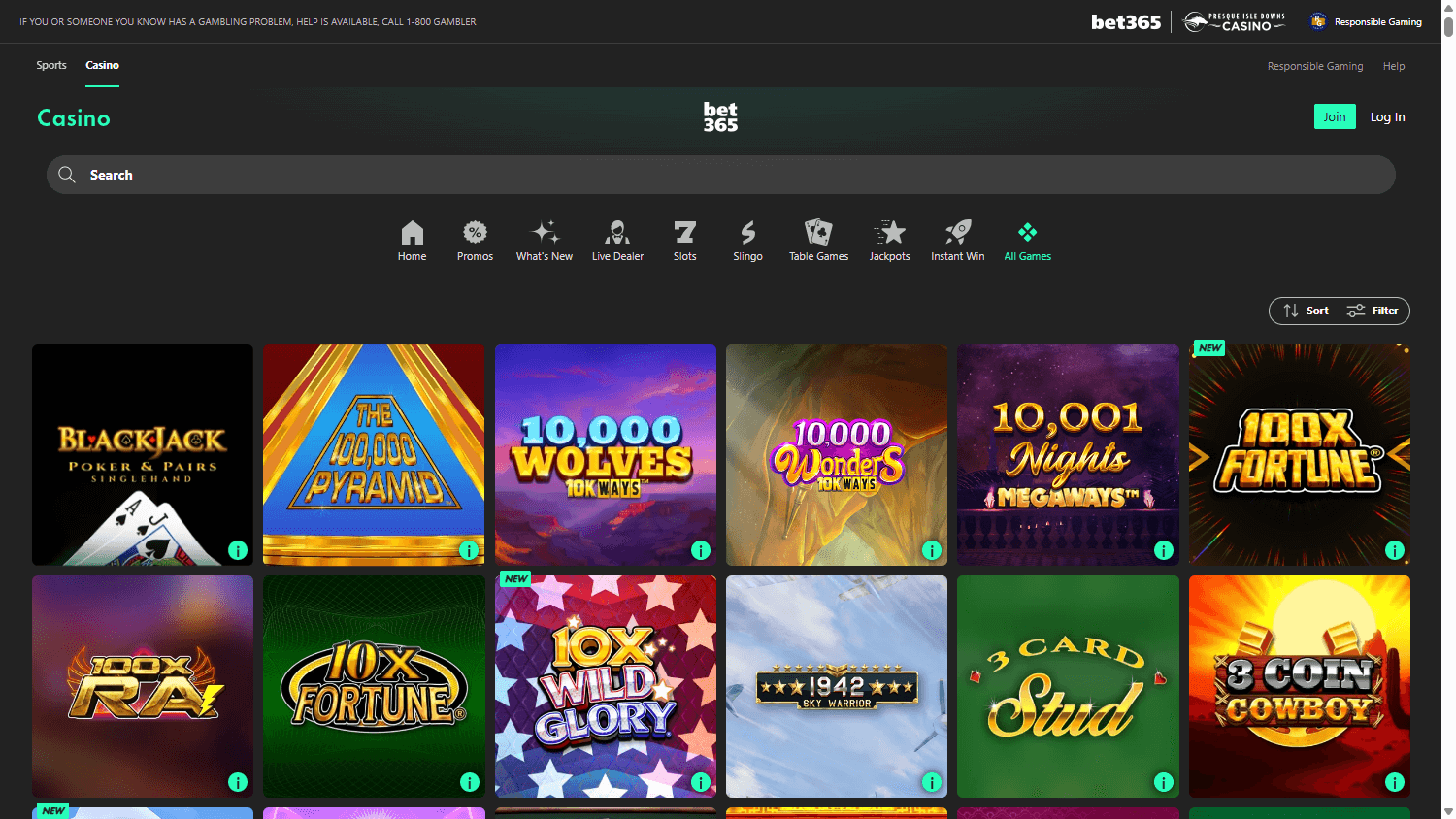Image resolution: width=1456 pixels, height=819 pixels.
Task: Select the Slots category icon
Action: [684, 233]
